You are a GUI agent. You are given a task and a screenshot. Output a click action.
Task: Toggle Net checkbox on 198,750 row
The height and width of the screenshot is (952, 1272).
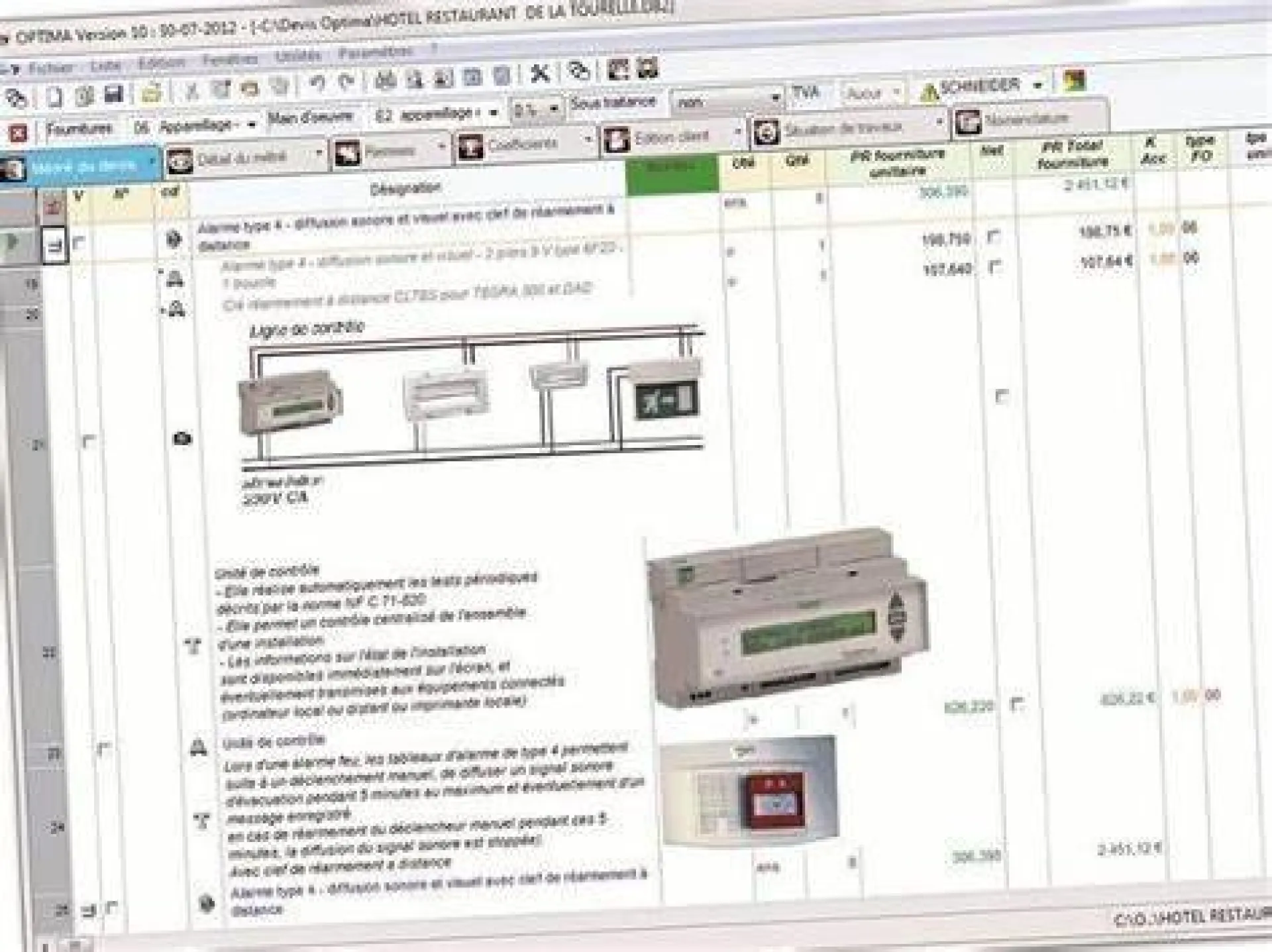tap(994, 236)
